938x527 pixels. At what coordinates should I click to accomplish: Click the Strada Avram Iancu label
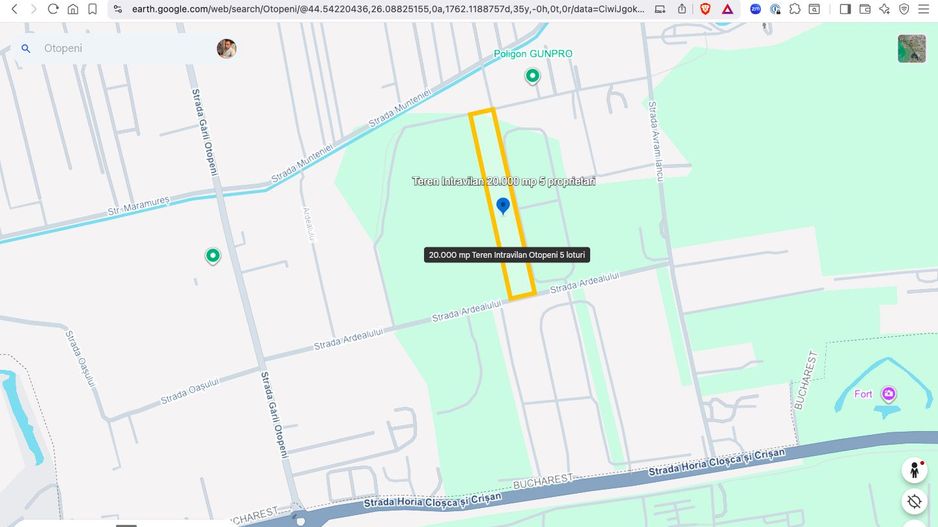click(x=656, y=141)
